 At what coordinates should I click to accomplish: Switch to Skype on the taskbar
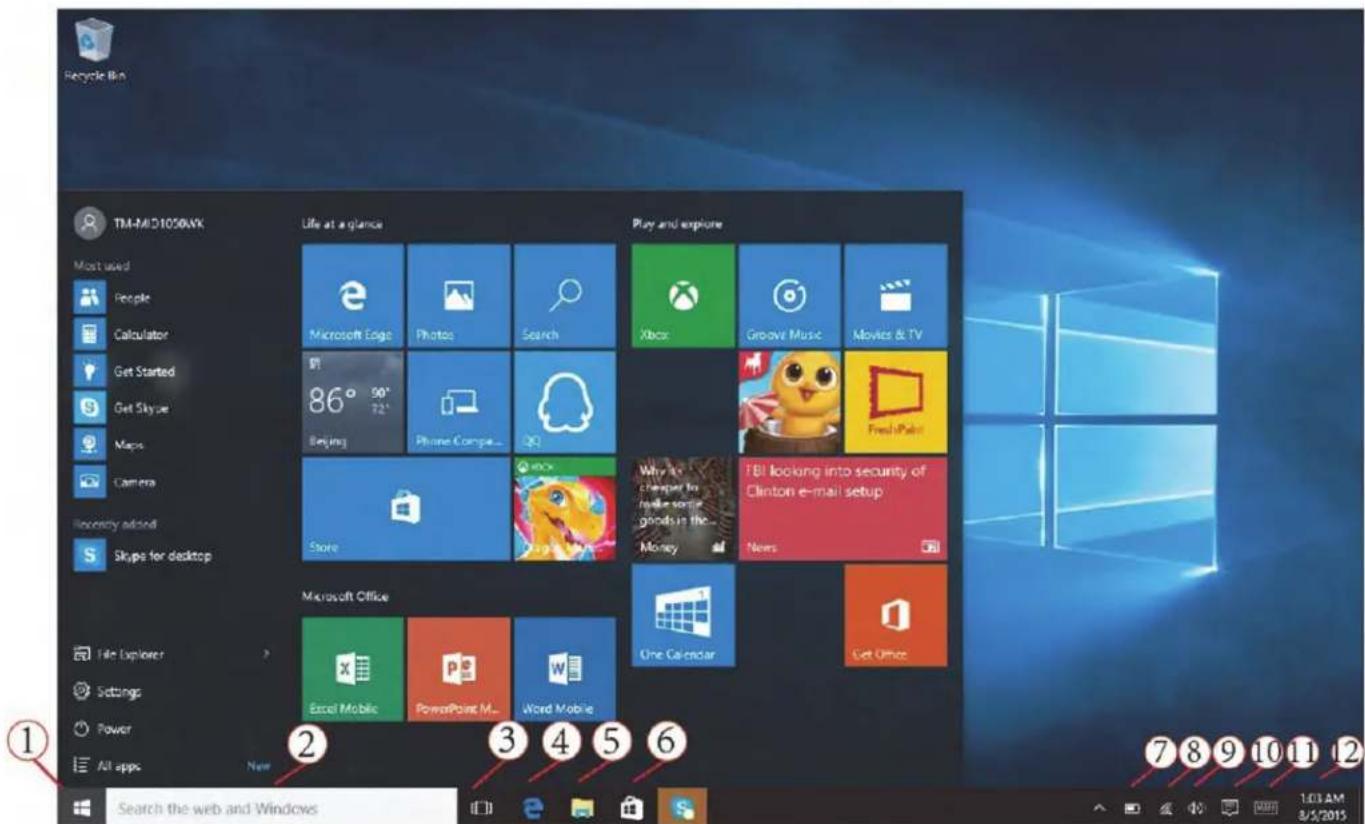[683, 807]
